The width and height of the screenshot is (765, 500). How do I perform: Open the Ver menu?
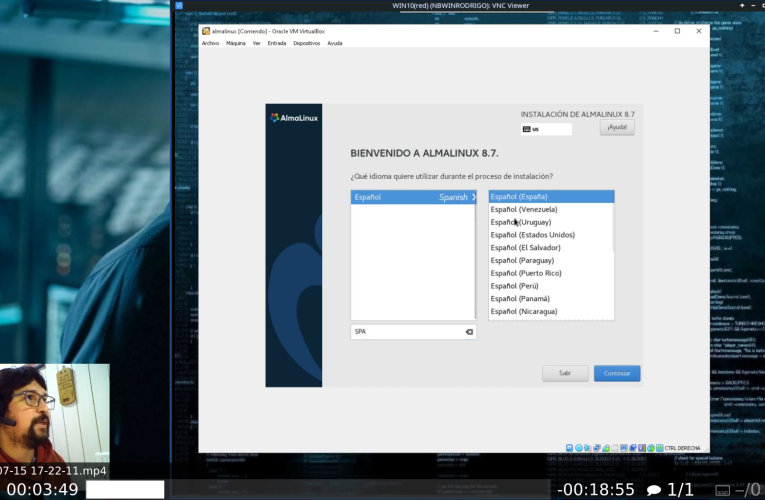[x=257, y=43]
